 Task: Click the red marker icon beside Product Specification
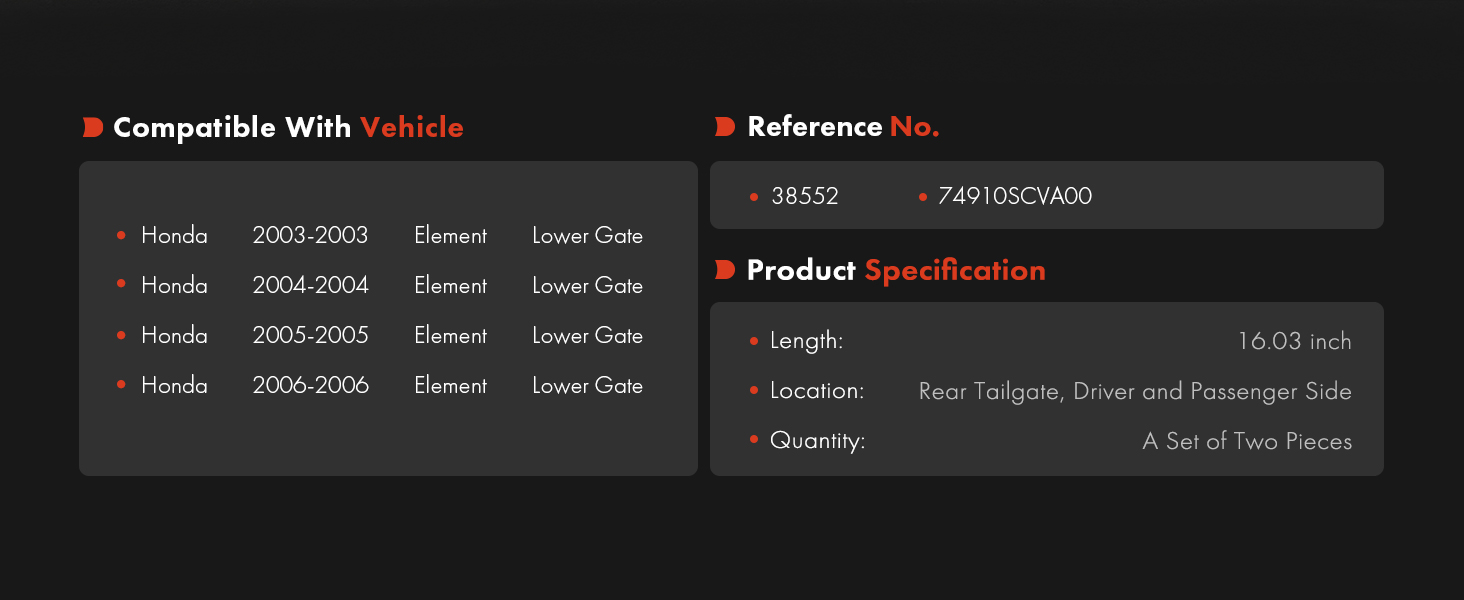(x=725, y=270)
